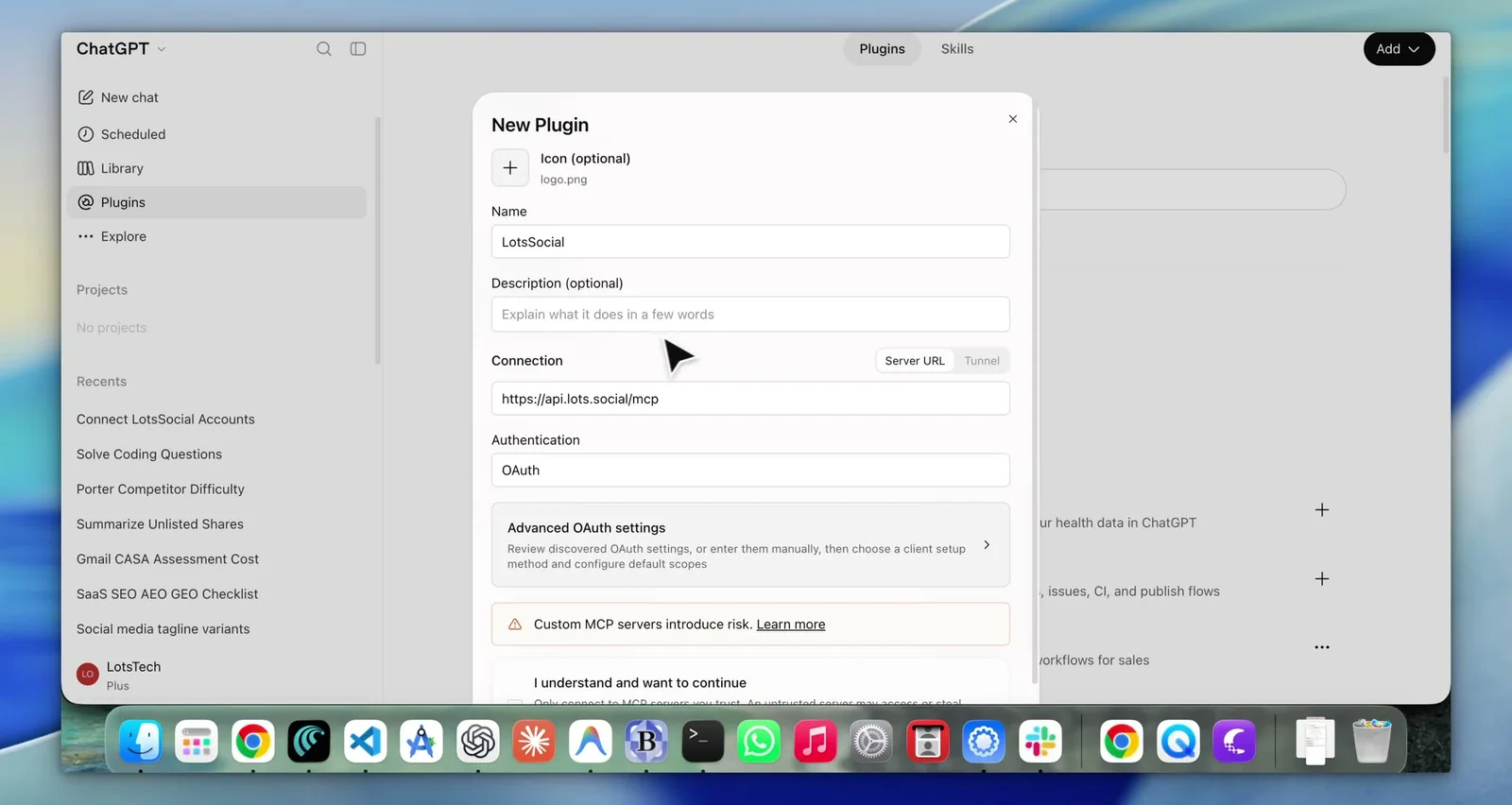The width and height of the screenshot is (1512, 805).
Task: Click the I understand and want to continue text
Action: click(x=640, y=683)
